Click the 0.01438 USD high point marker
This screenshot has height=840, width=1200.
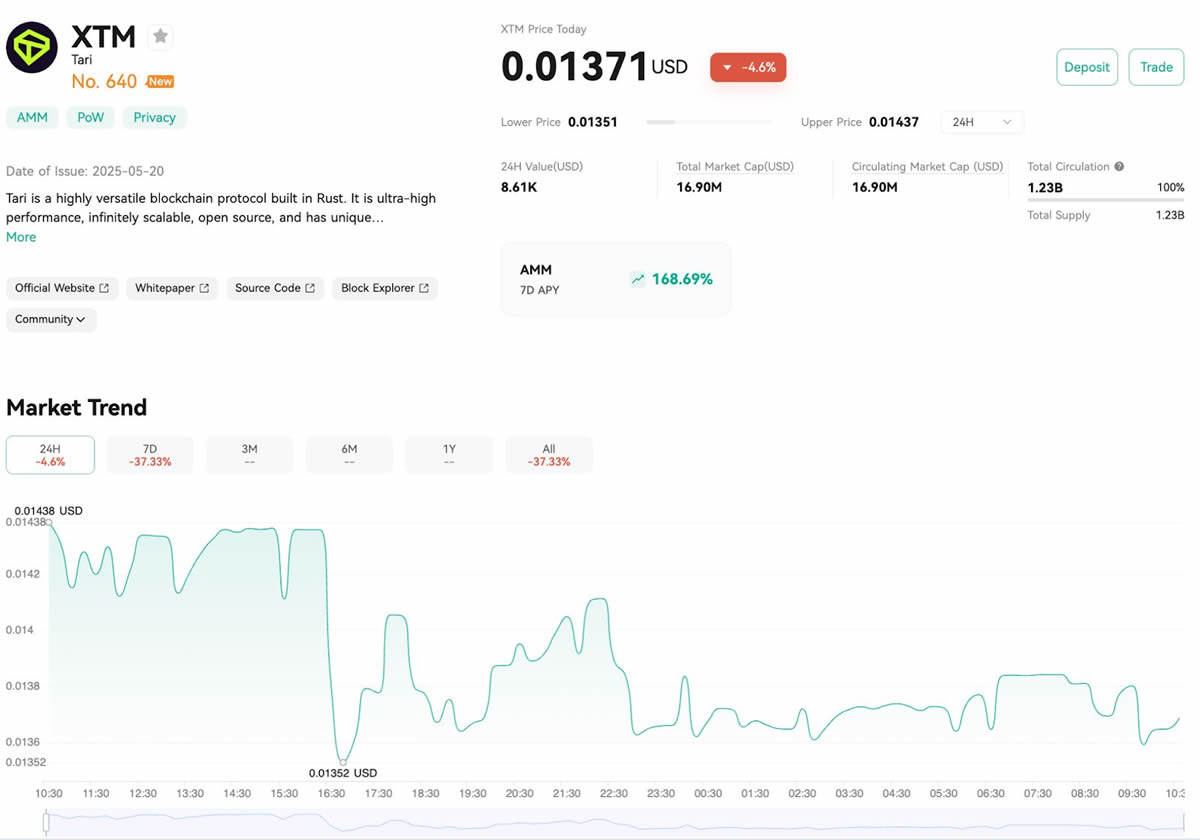click(x=48, y=522)
